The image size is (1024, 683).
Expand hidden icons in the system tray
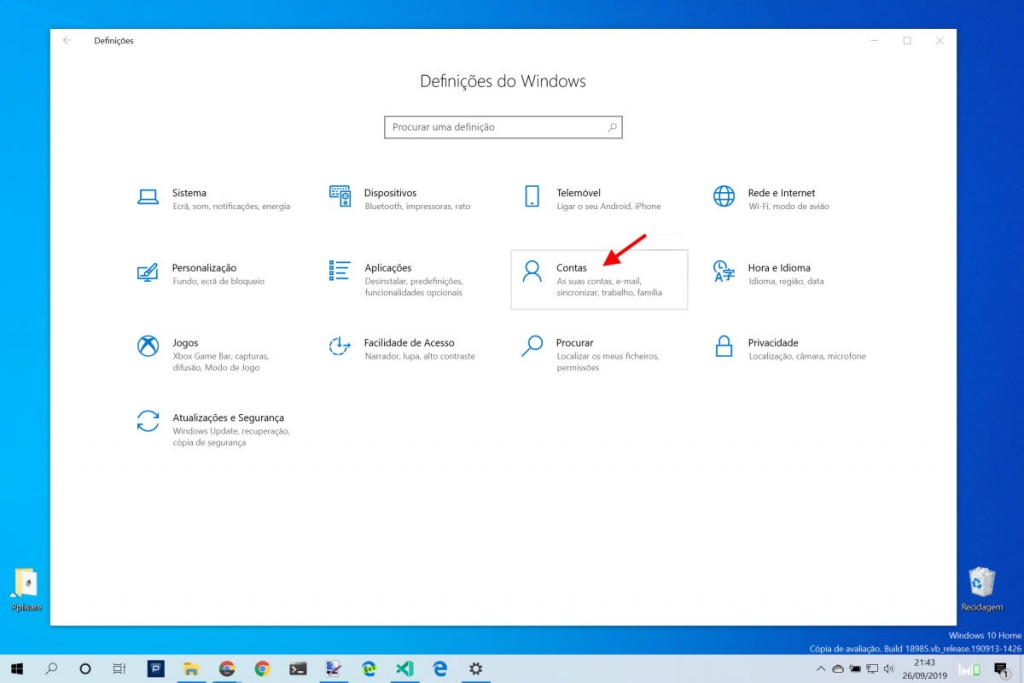click(820, 668)
